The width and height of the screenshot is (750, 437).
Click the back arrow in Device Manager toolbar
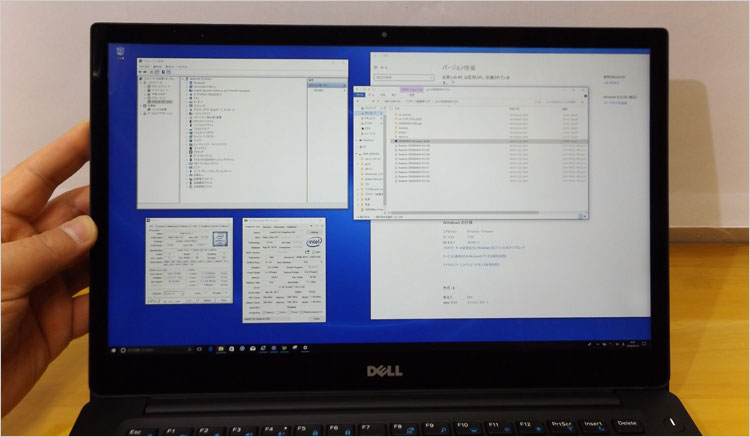pyautogui.click(x=141, y=74)
